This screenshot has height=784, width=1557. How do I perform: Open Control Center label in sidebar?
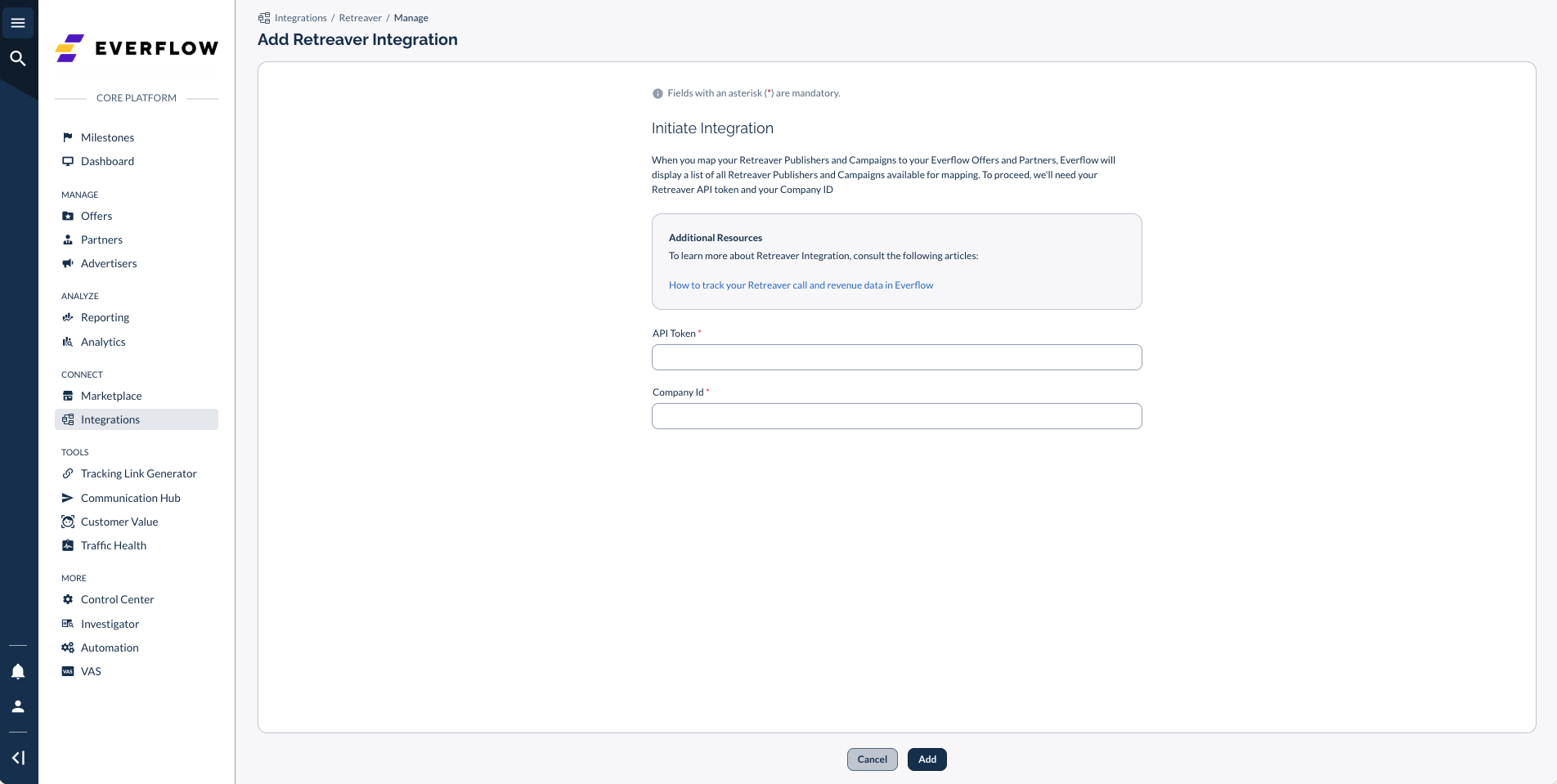(117, 599)
